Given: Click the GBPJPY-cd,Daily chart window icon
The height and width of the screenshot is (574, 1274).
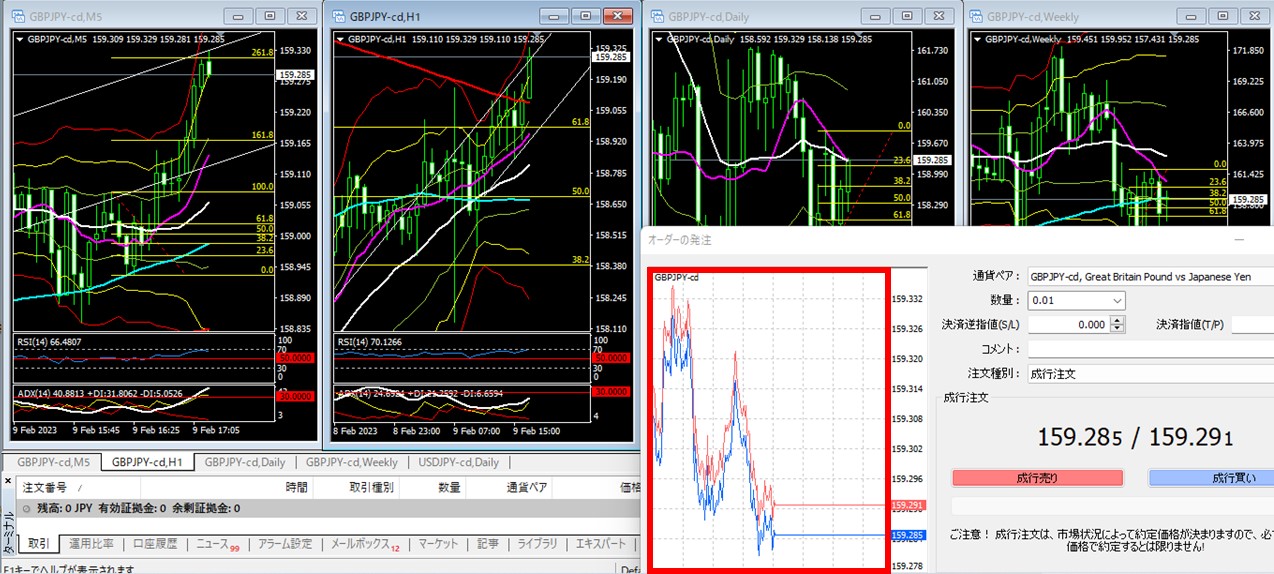Looking at the screenshot, I should tap(659, 16).
